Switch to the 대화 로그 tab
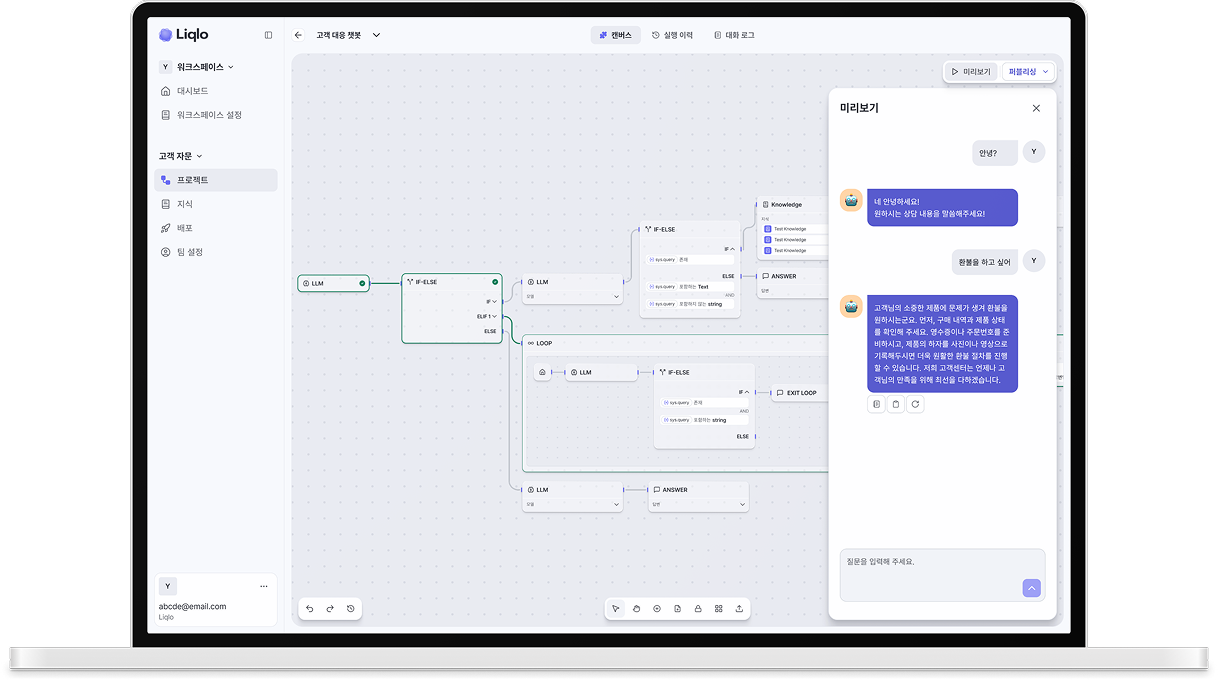Image resolution: width=1218 pixels, height=680 pixels. tap(734, 35)
